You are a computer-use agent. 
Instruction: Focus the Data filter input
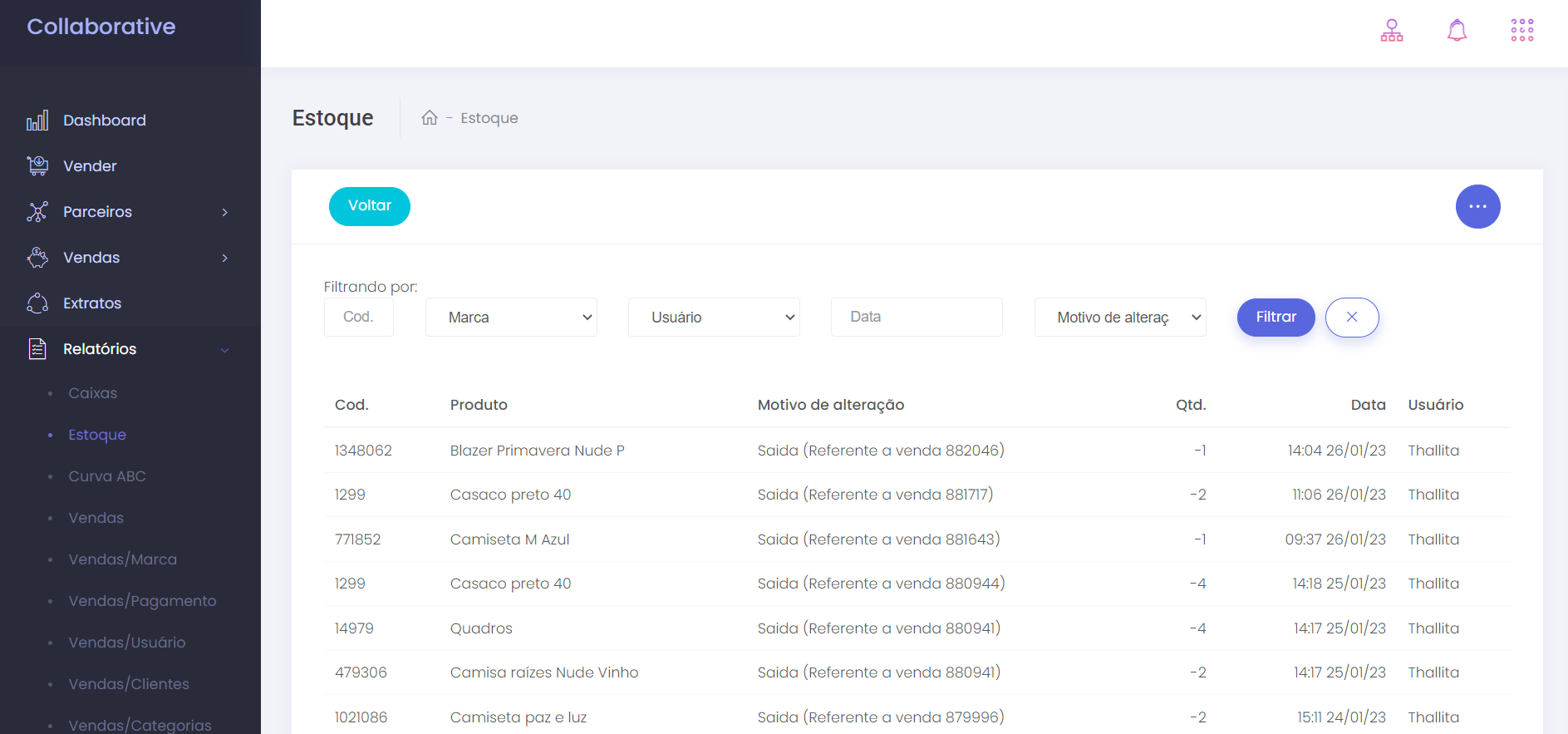tap(917, 317)
